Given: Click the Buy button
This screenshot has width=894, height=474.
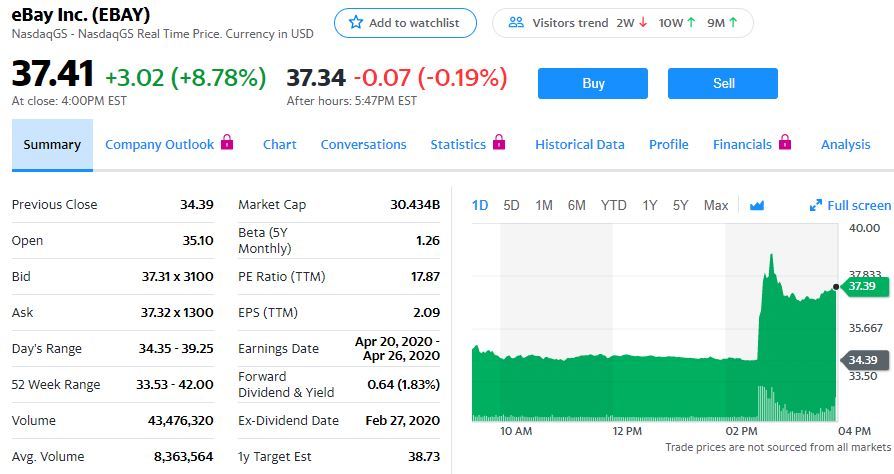Looking at the screenshot, I should click(x=593, y=83).
